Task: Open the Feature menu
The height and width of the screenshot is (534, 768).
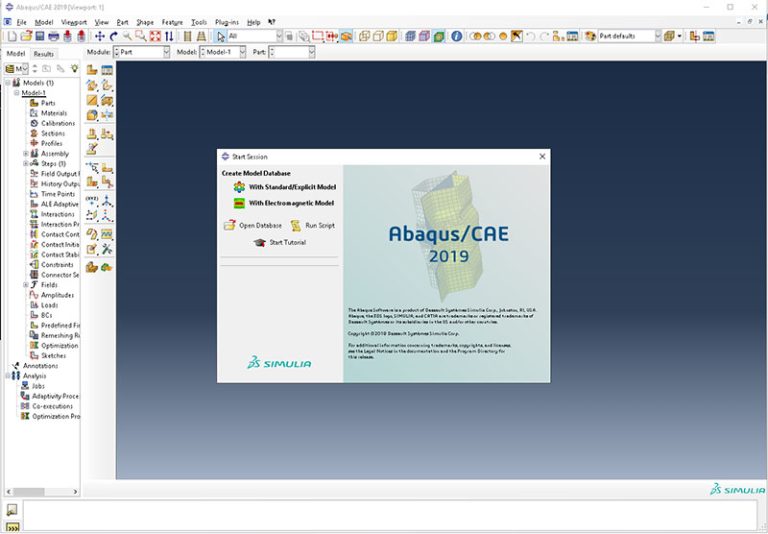Action: click(172, 22)
